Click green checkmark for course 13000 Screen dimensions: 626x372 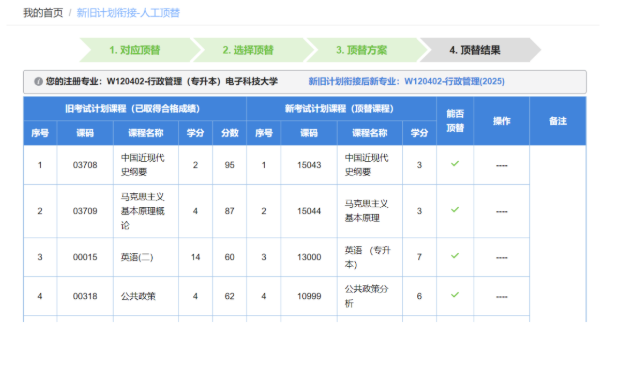(x=455, y=256)
